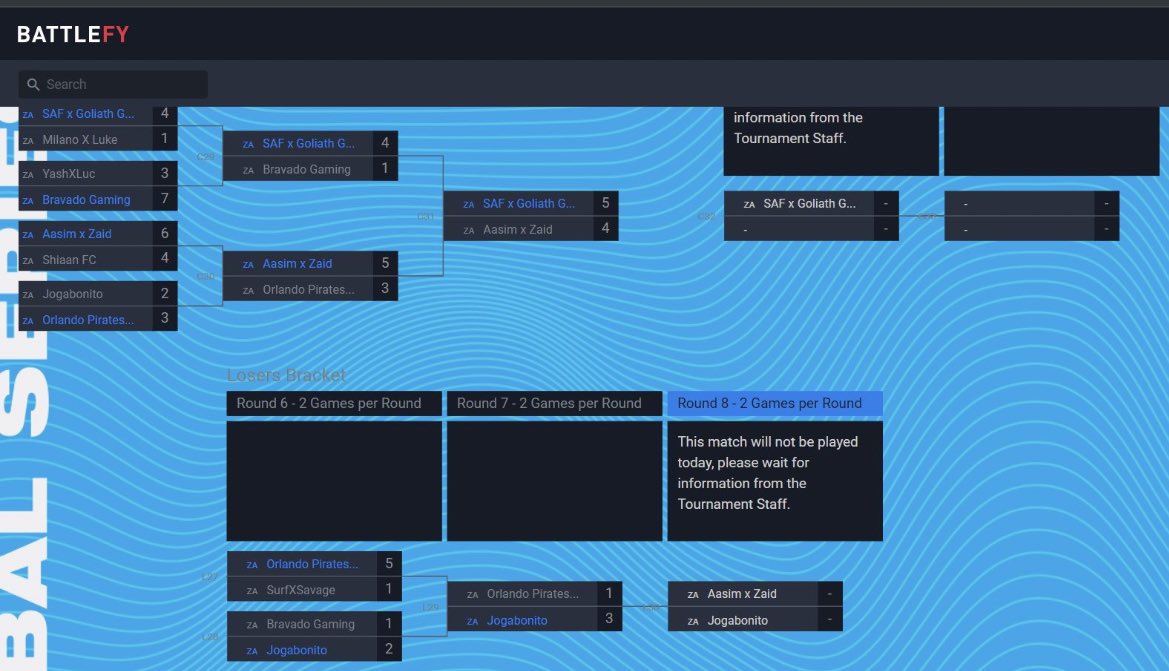Select Round 6 - 2 Games per Round header

pos(334,403)
